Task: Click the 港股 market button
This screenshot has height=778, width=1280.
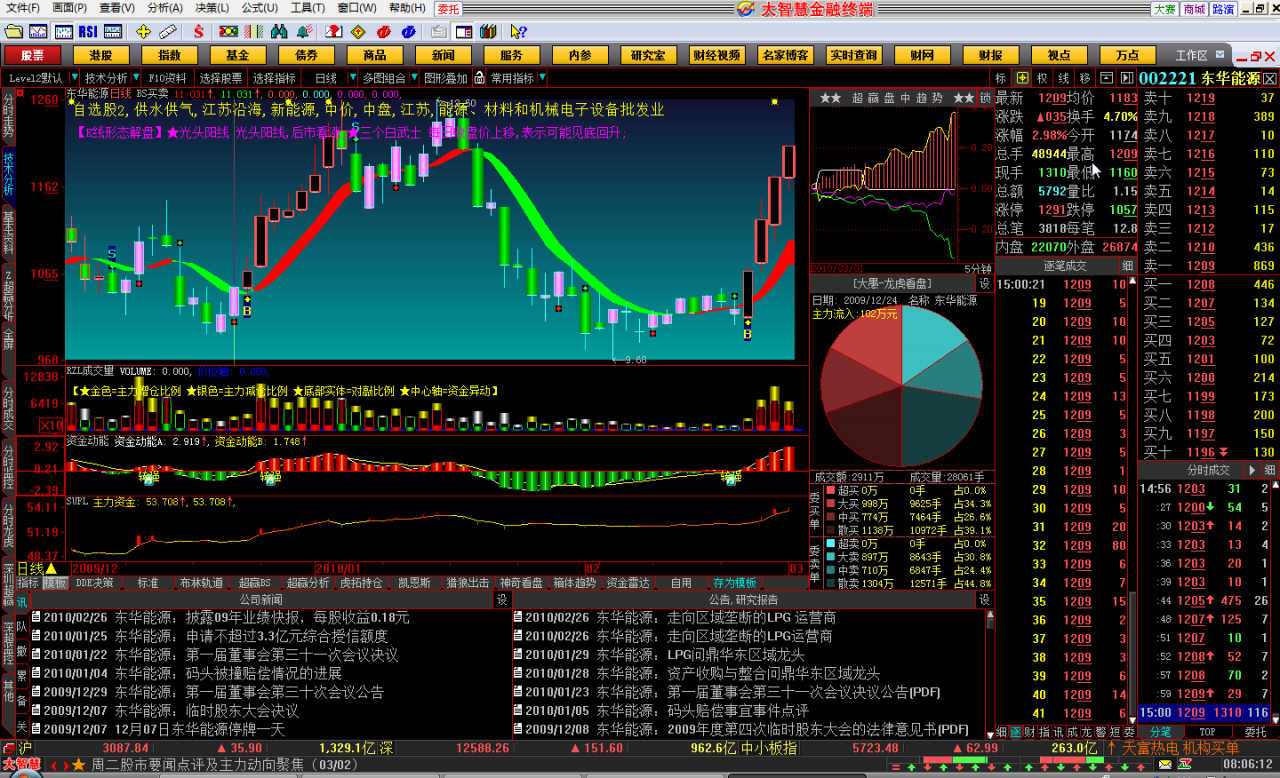Action: [x=100, y=55]
